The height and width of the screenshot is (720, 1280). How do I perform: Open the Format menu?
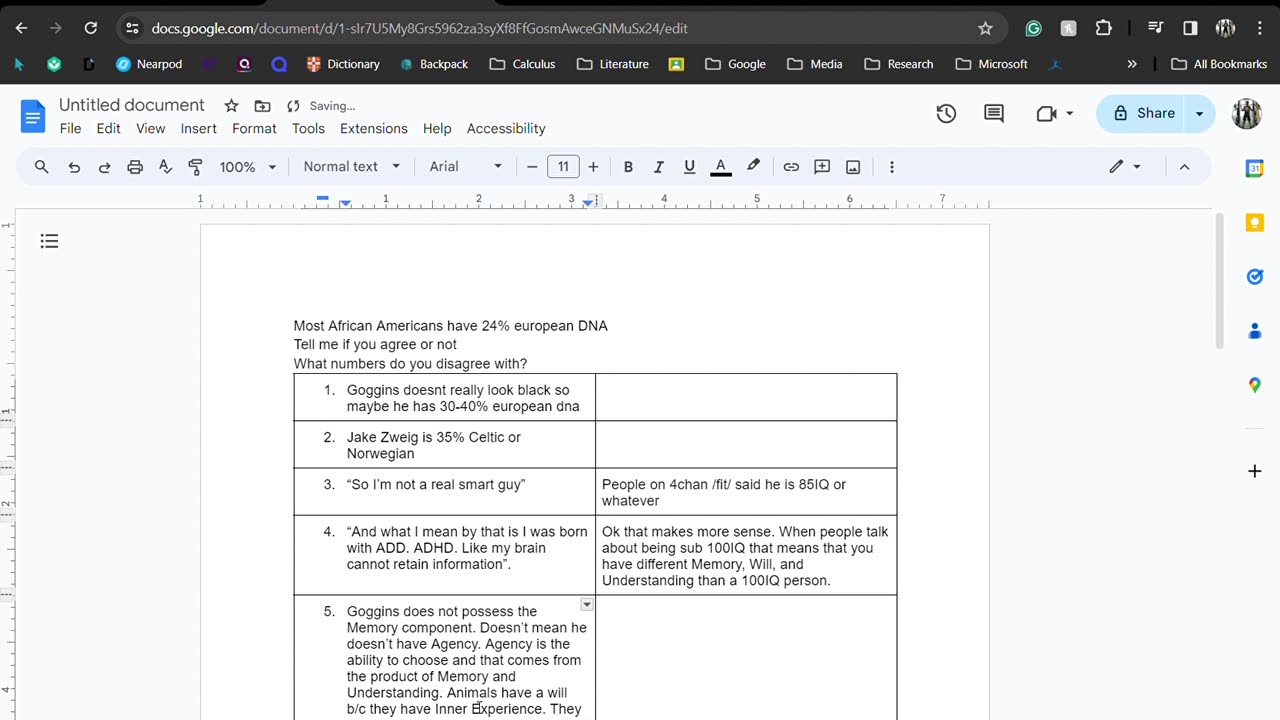pos(254,128)
